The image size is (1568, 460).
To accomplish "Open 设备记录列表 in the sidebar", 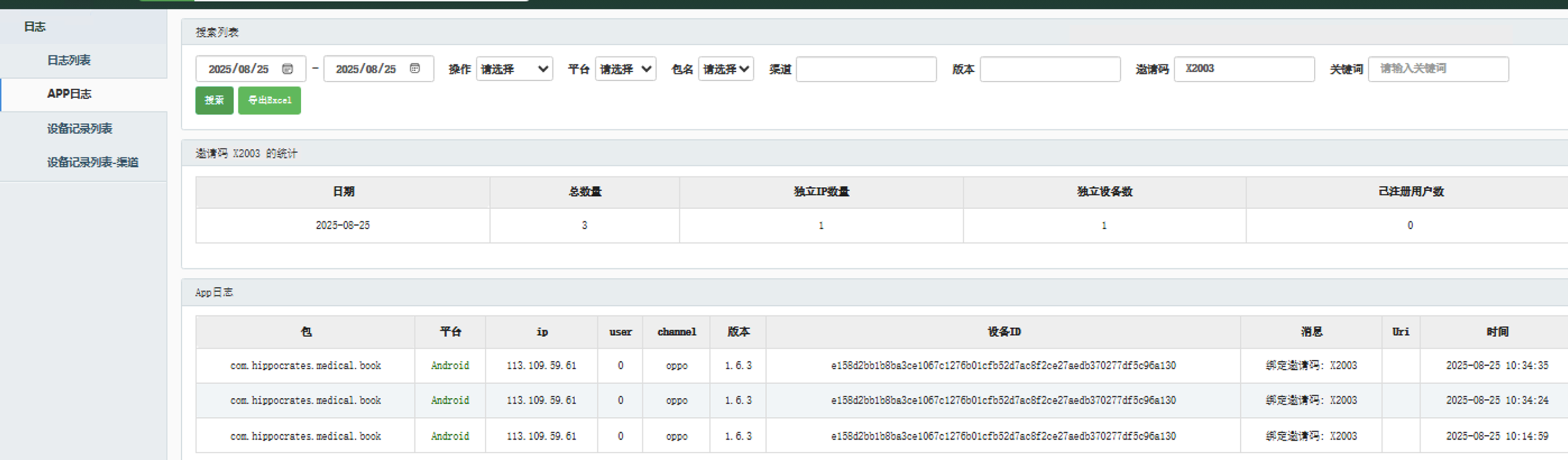I will [80, 128].
